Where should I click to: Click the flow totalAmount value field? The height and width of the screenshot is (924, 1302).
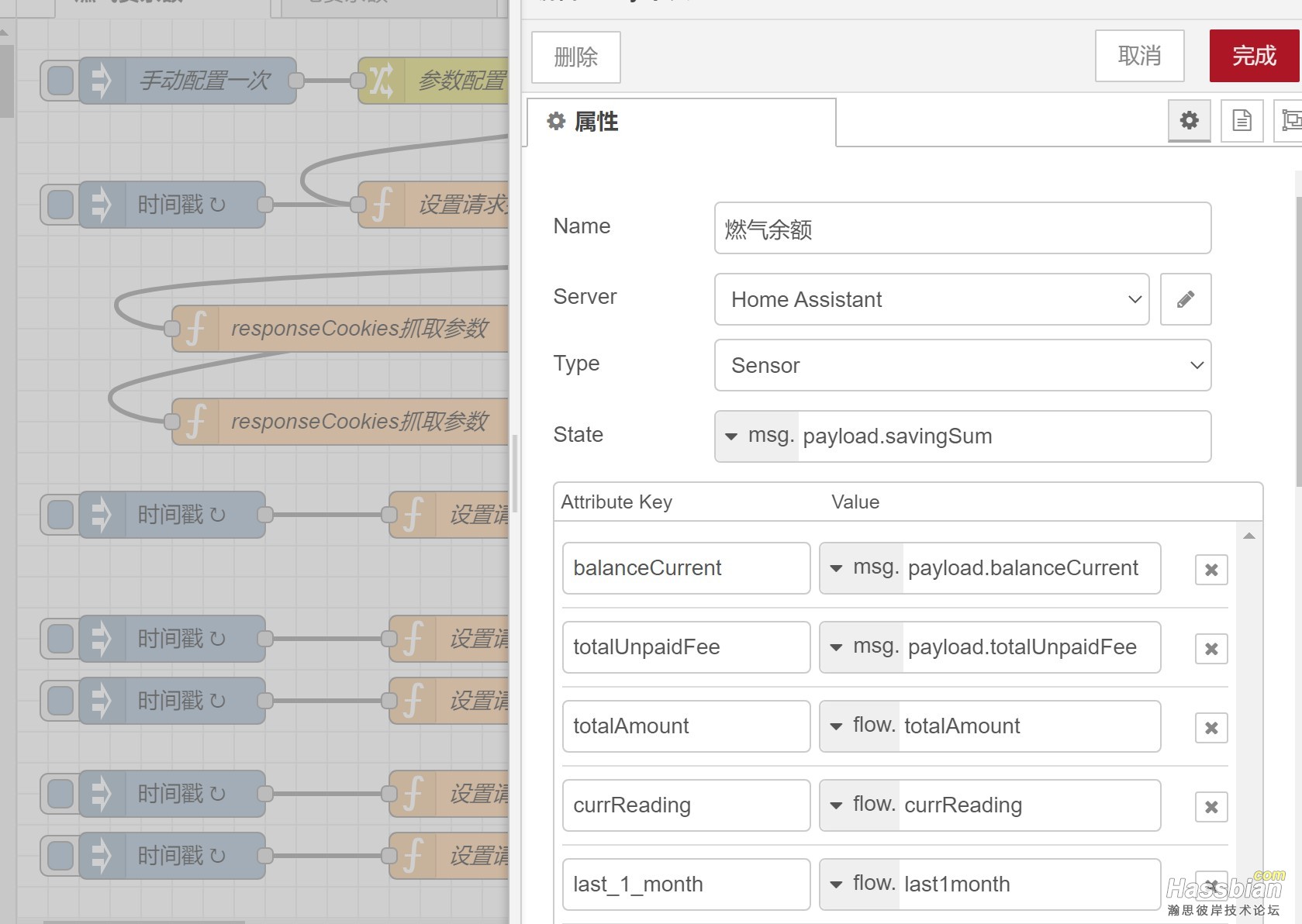pos(1029,726)
